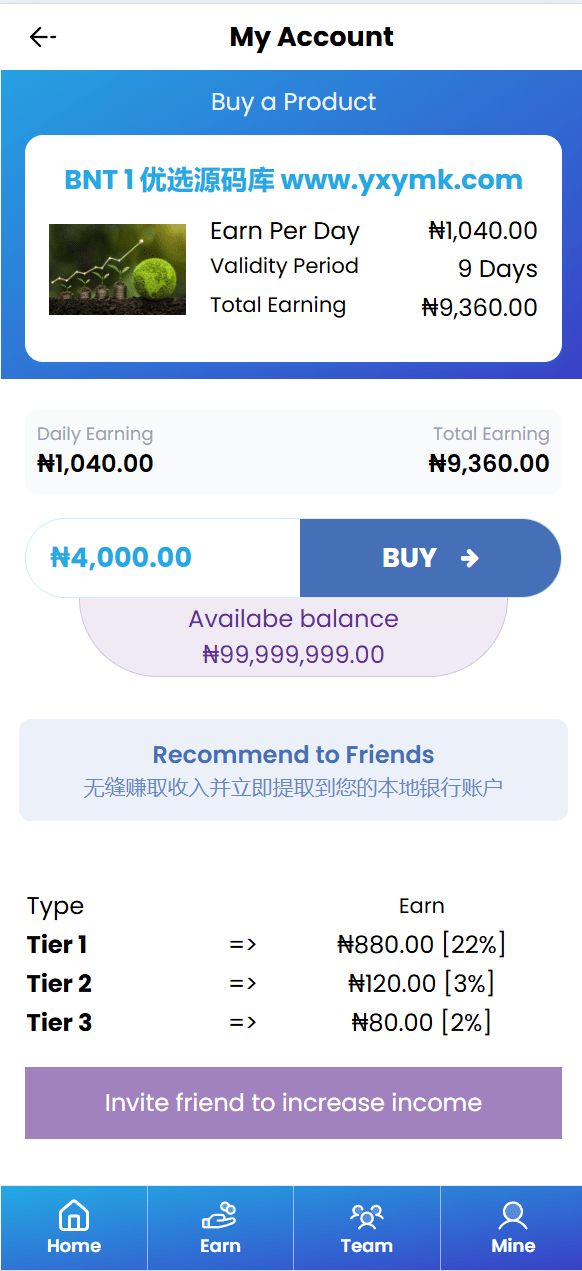Click the Total Earning ₦9,360.00 summary figure

[489, 464]
